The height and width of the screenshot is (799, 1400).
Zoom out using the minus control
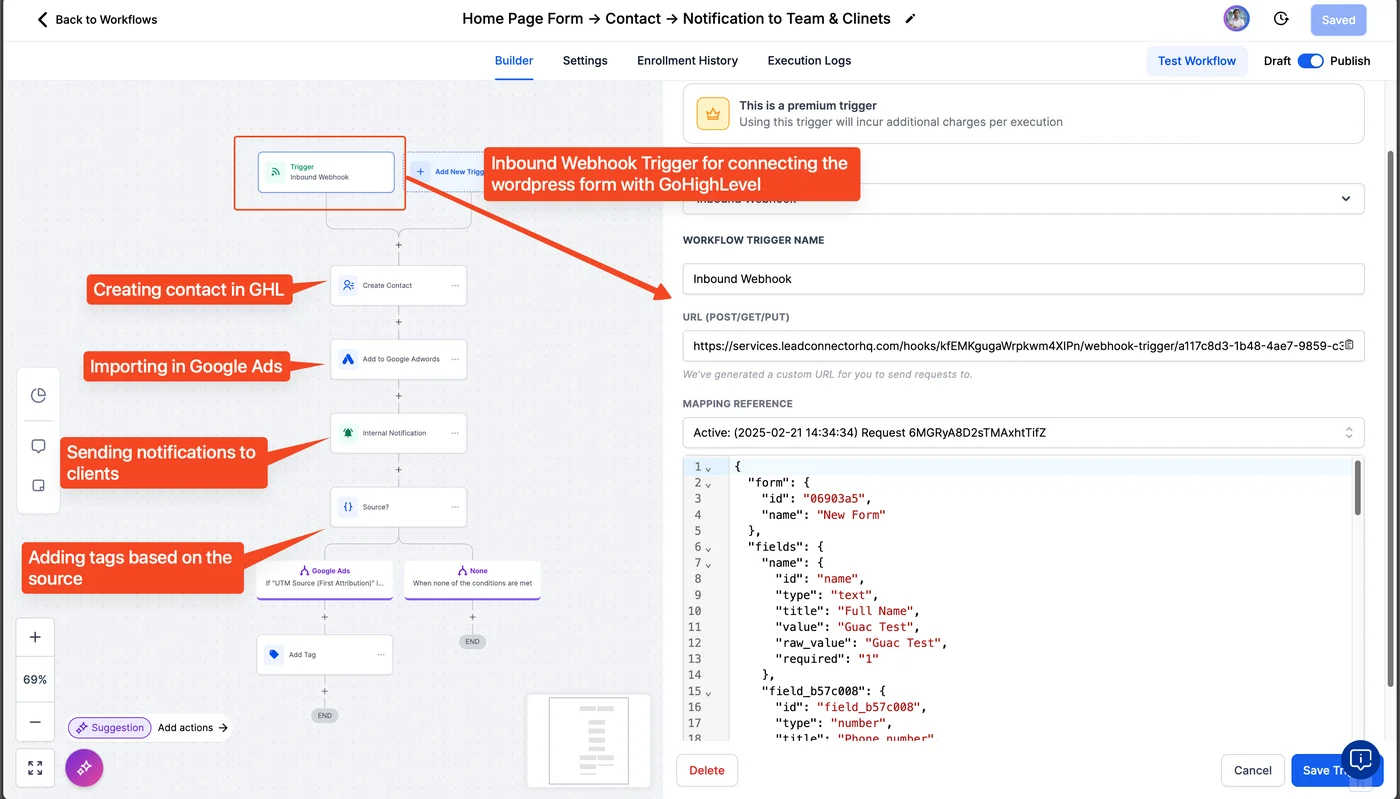pyautogui.click(x=35, y=722)
